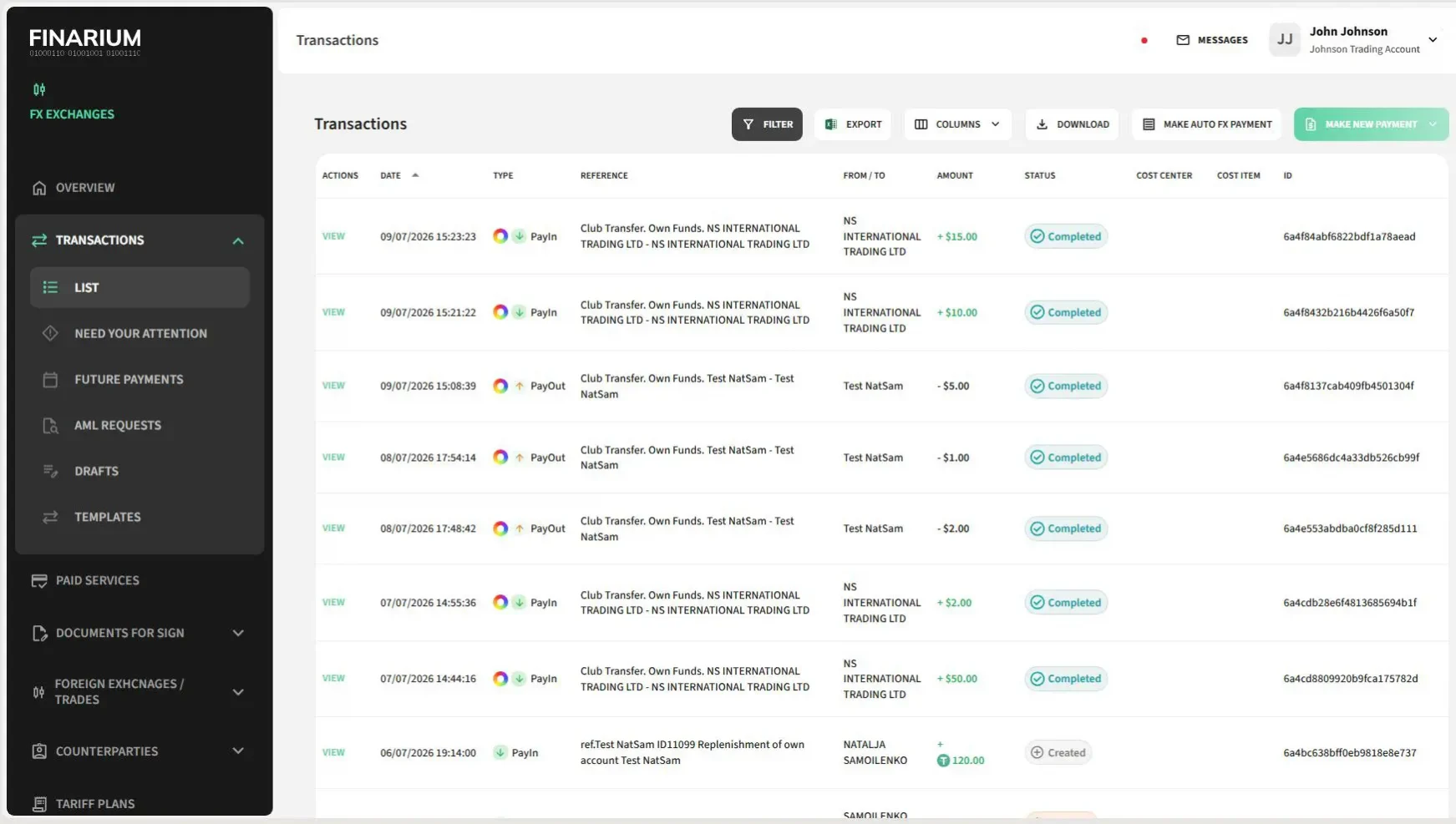Open the Columns dropdown
This screenshot has width=1456, height=824.
tap(957, 124)
